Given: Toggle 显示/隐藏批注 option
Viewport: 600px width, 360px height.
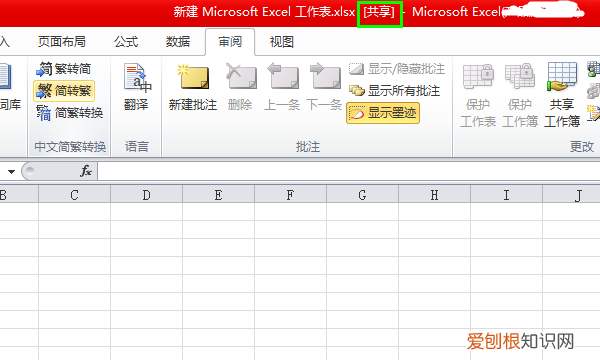Looking at the screenshot, I should point(396,69).
